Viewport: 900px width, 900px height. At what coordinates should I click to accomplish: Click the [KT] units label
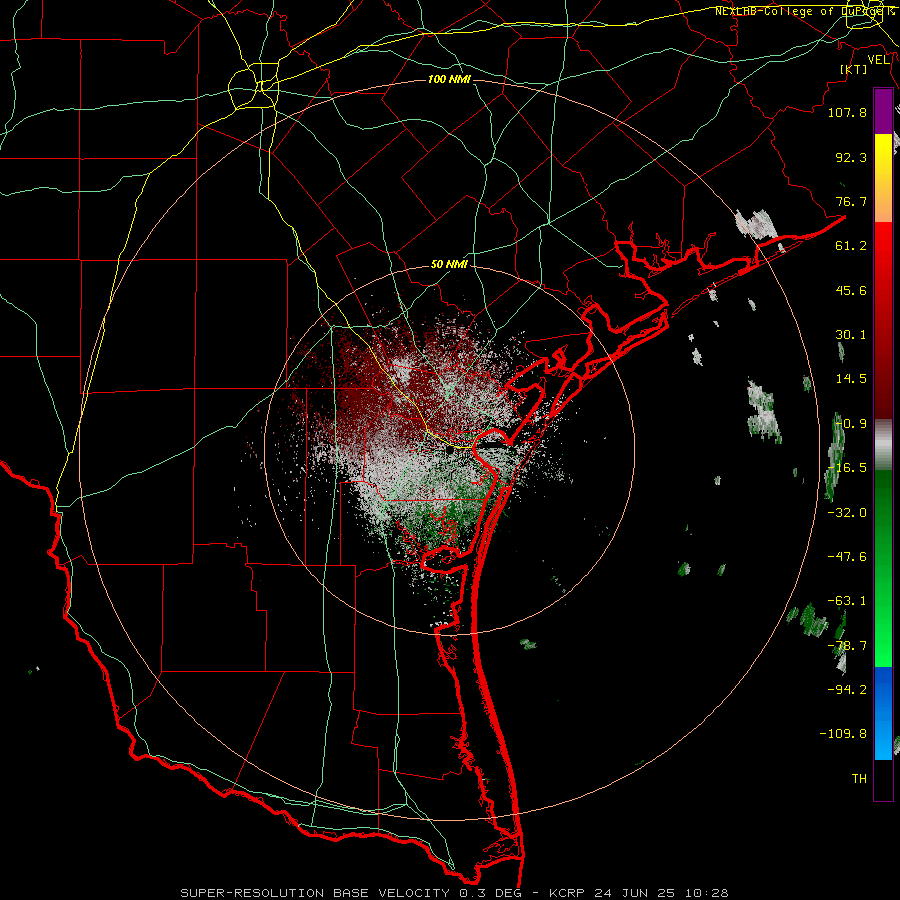click(x=854, y=69)
